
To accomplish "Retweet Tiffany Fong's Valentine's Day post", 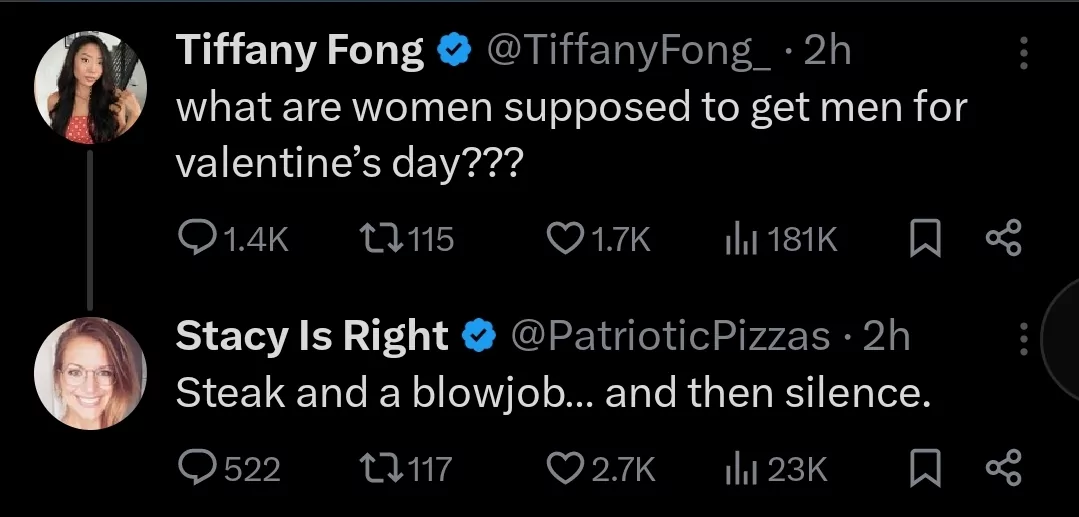I will coord(406,240).
